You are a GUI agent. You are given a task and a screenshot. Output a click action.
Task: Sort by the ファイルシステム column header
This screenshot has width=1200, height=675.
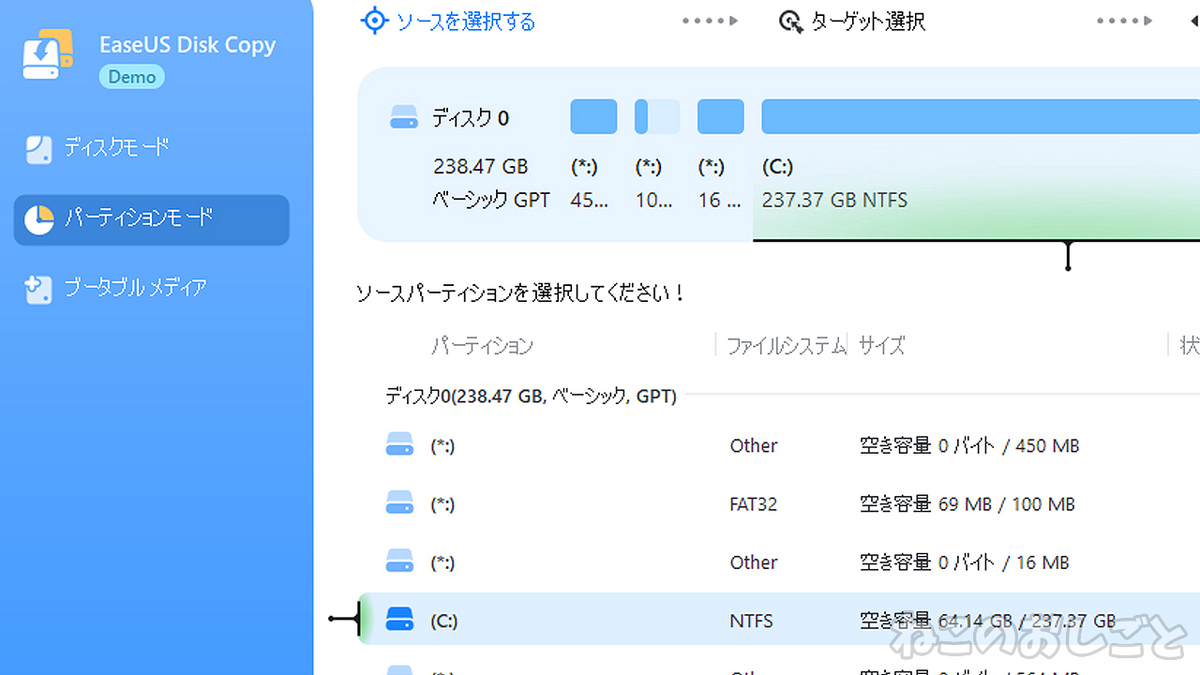(786, 346)
